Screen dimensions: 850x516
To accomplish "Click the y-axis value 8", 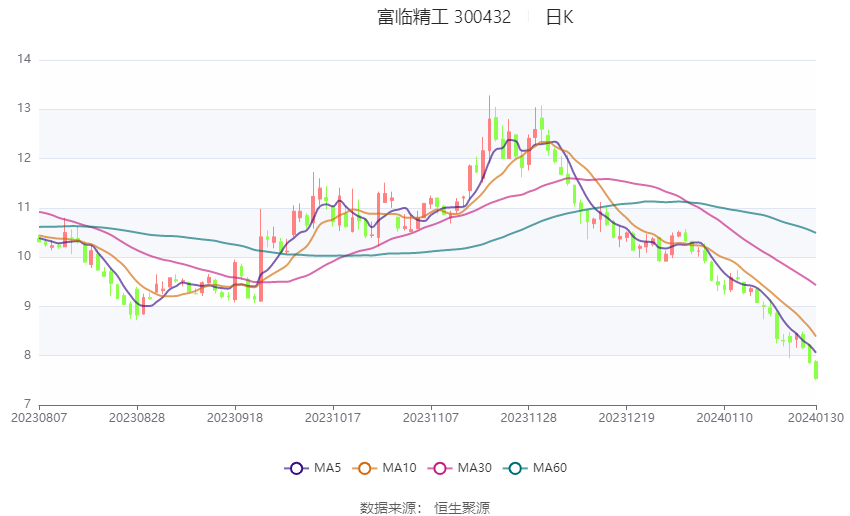I will point(28,355).
